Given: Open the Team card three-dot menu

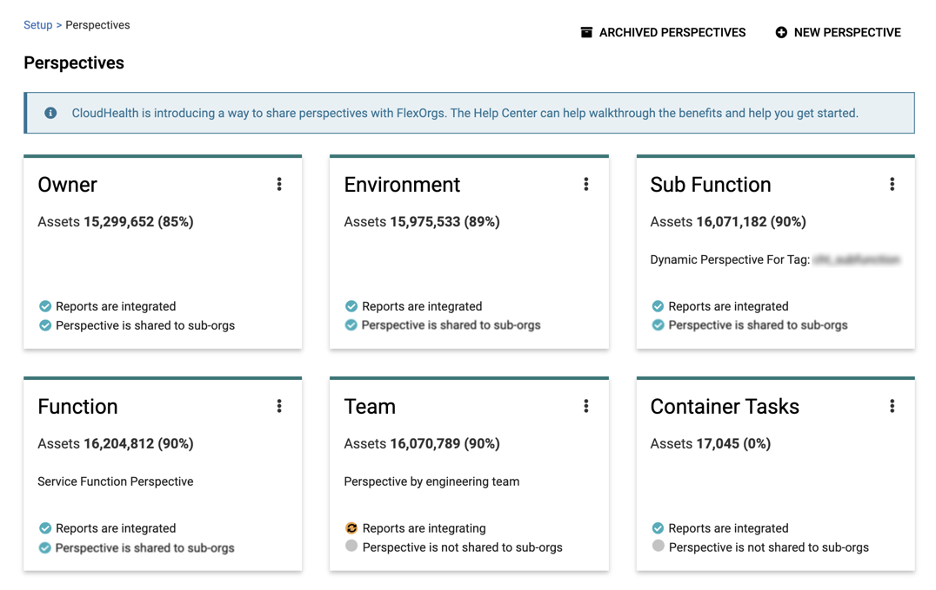Looking at the screenshot, I should pos(586,406).
